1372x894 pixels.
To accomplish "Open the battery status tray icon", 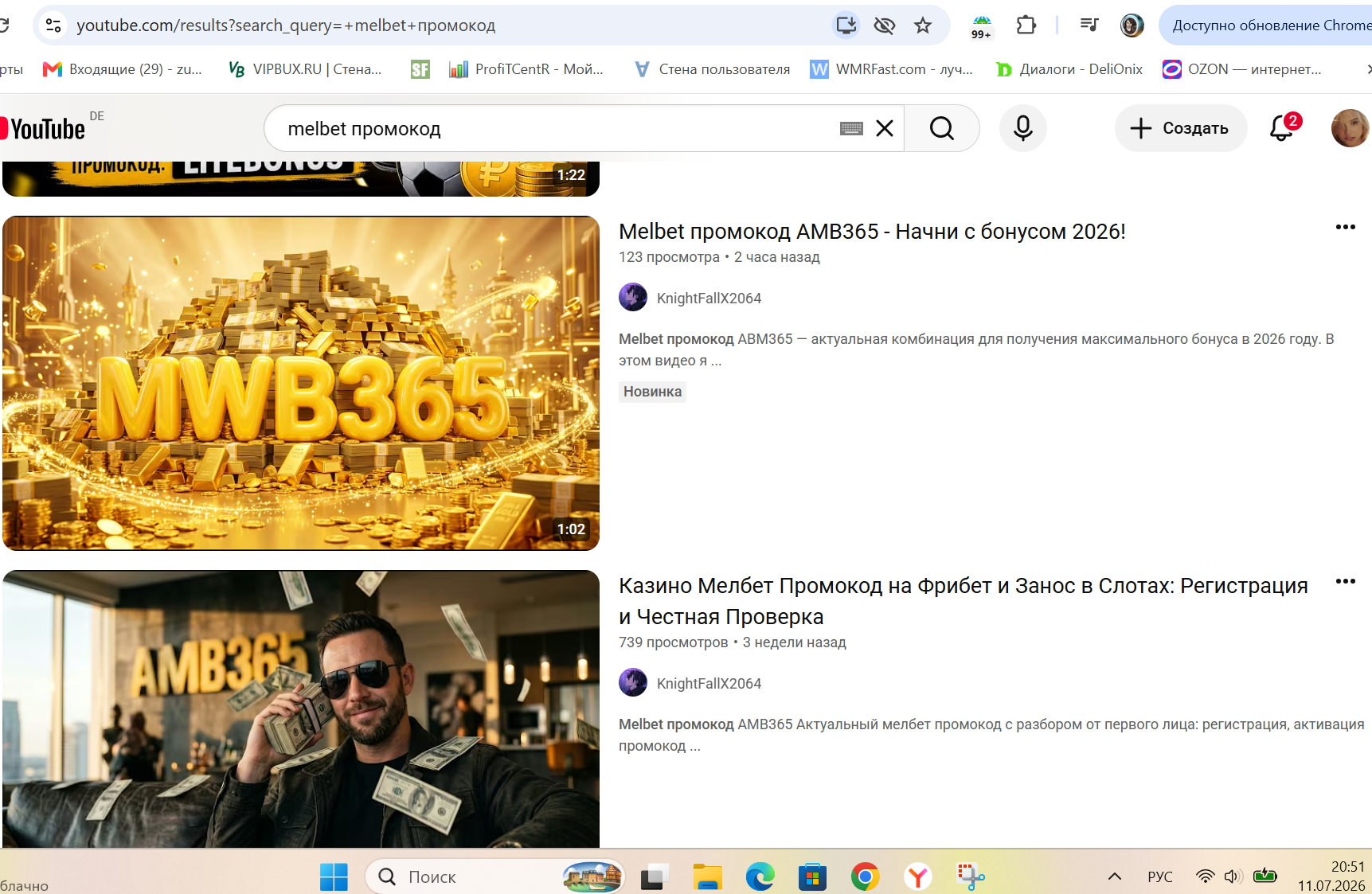I will (1265, 876).
